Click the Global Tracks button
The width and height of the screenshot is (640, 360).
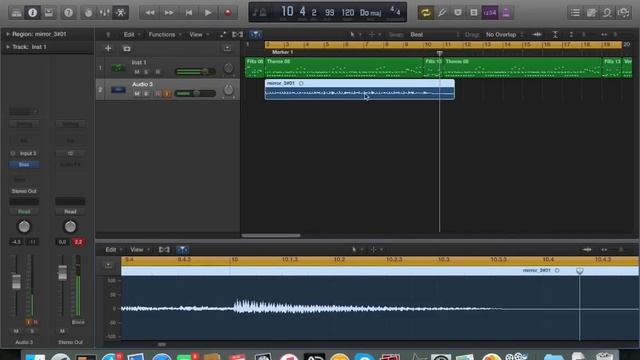pos(227,49)
